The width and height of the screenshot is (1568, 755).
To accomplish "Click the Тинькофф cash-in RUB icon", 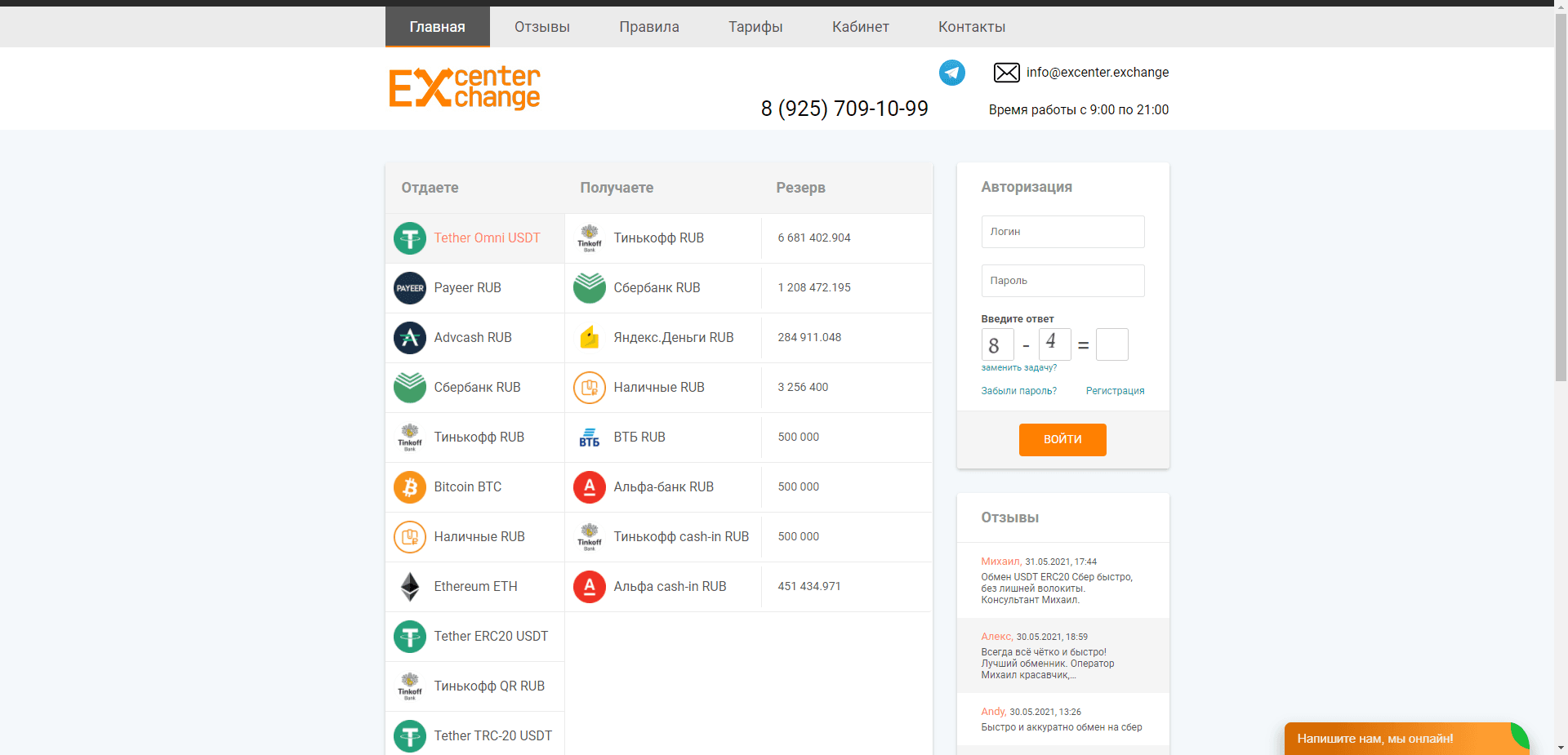I will pos(589,536).
